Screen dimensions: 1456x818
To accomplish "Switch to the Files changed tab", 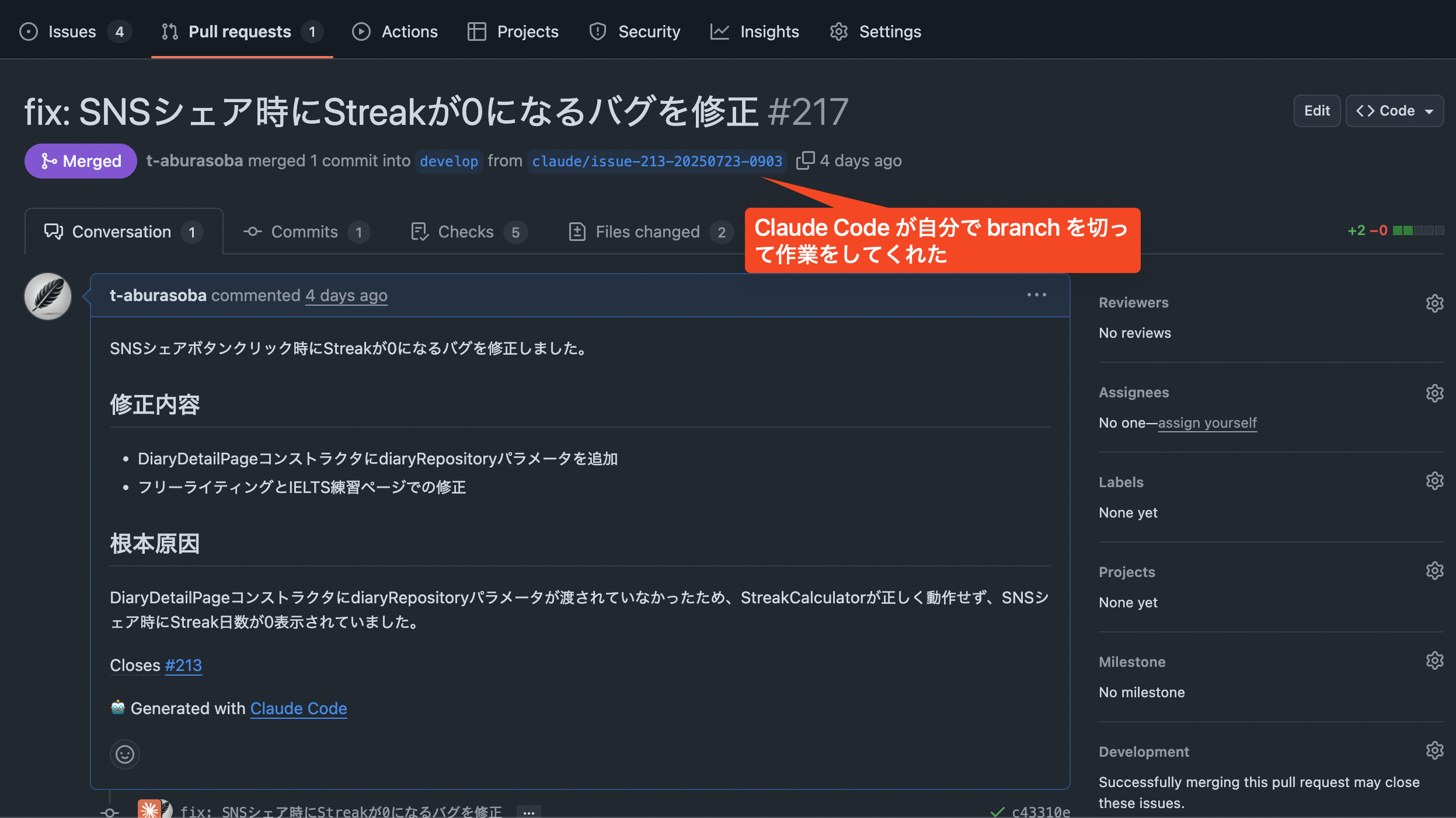I will tap(650, 232).
